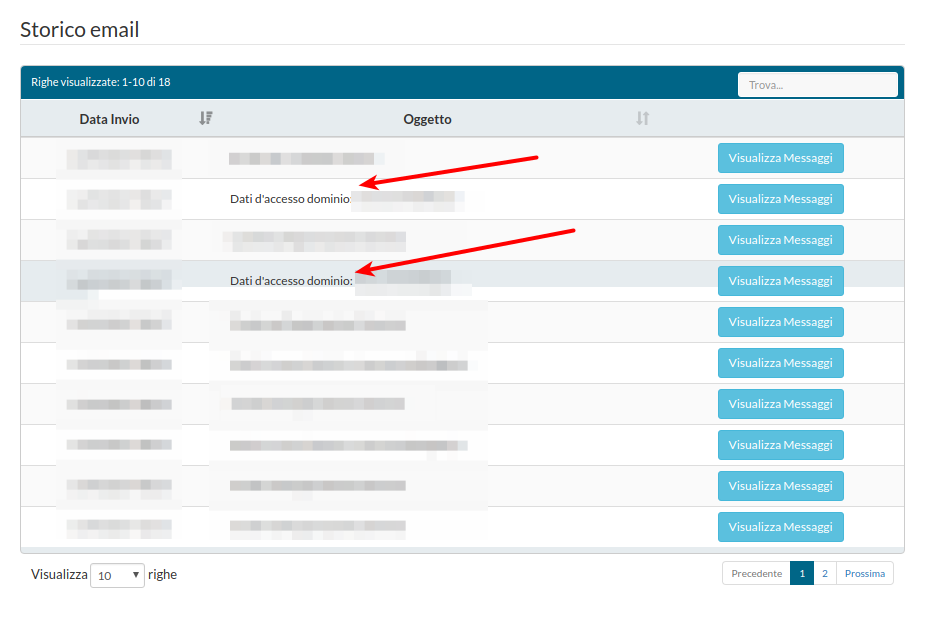Viewport: 935px width, 628px height.
Task: Click the Visualizza label before the rows dropdown
Action: 59,574
